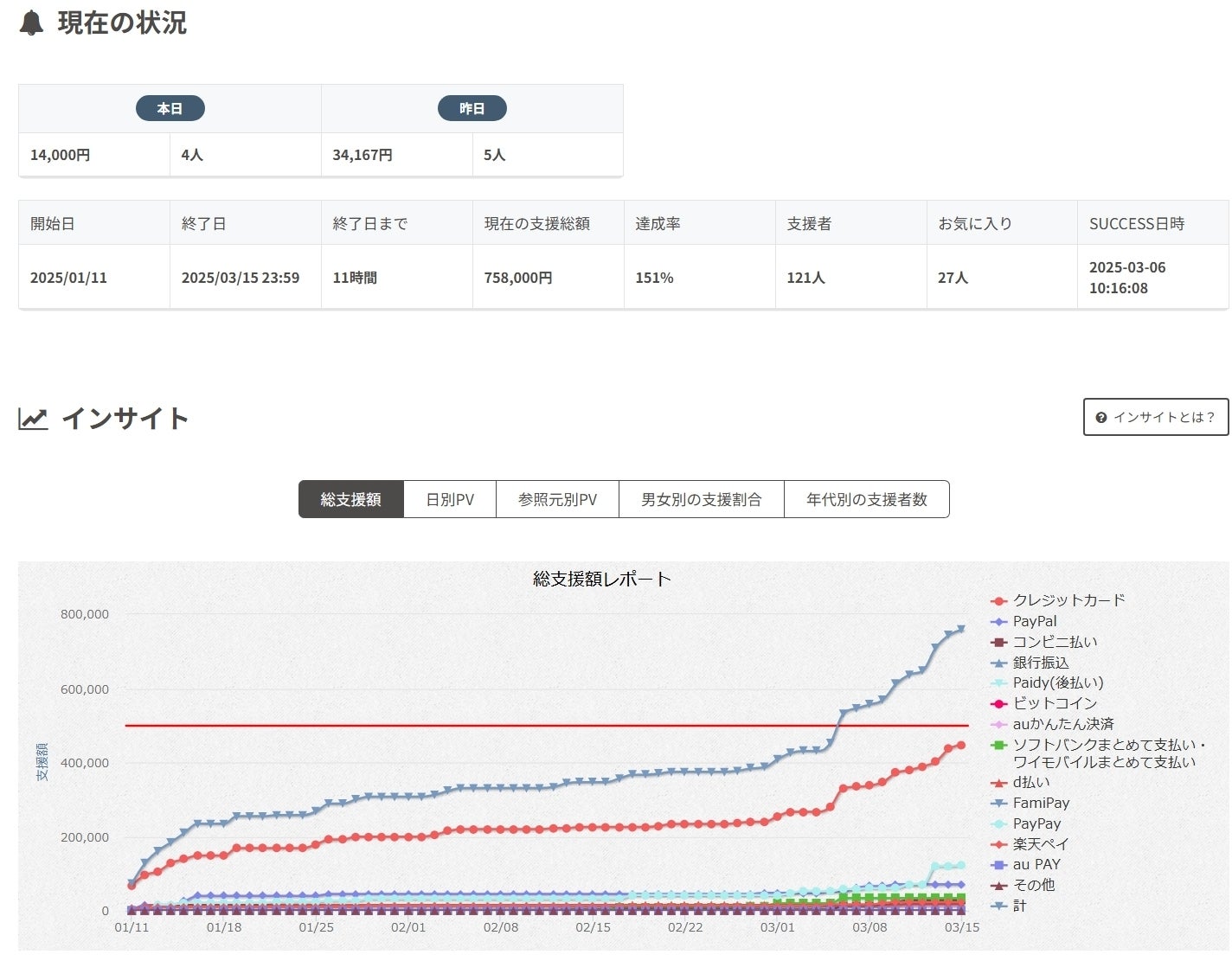Click the green ソフトバンクまとめて支払い legend swatch

999,745
